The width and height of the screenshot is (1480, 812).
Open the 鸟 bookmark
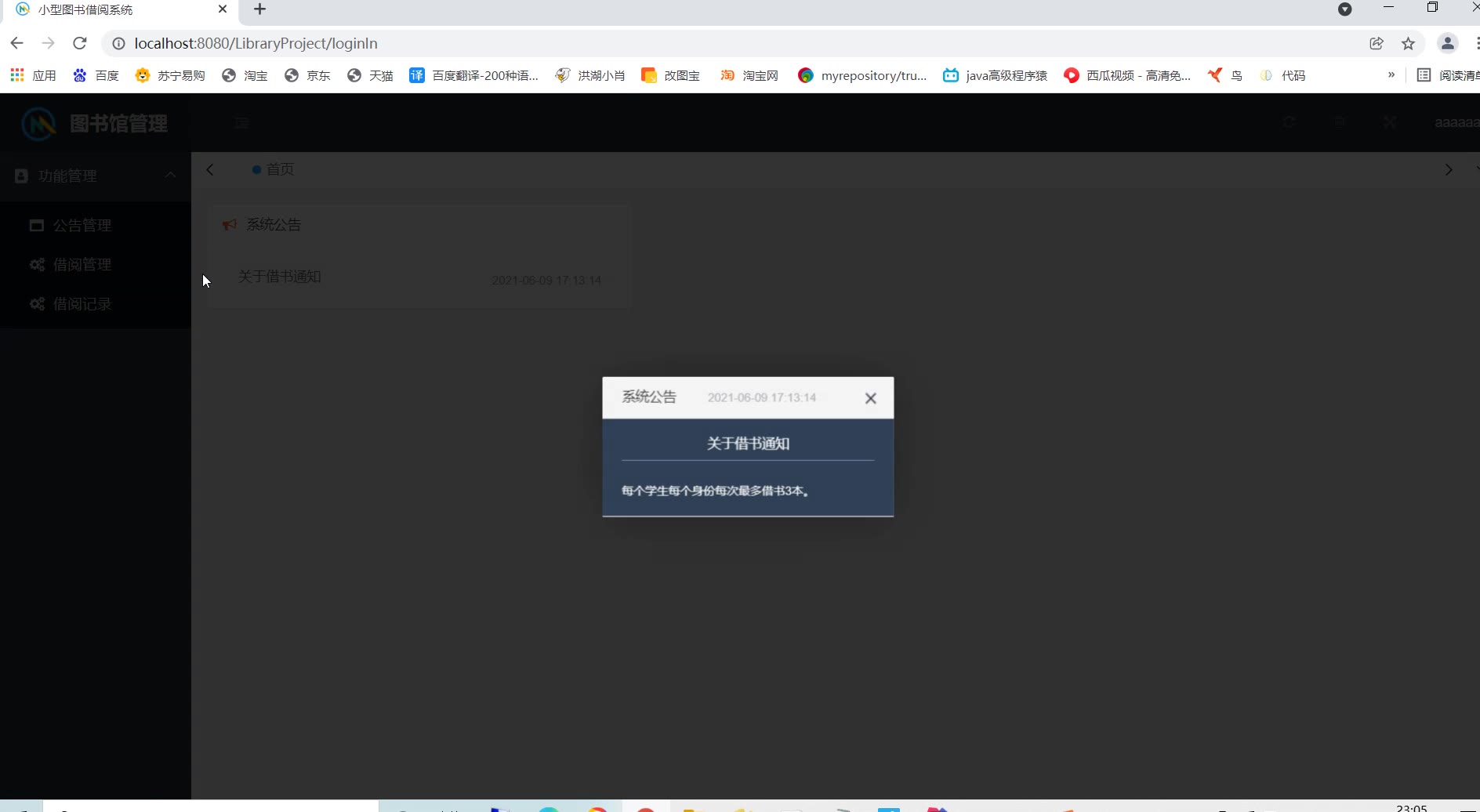(x=1225, y=75)
